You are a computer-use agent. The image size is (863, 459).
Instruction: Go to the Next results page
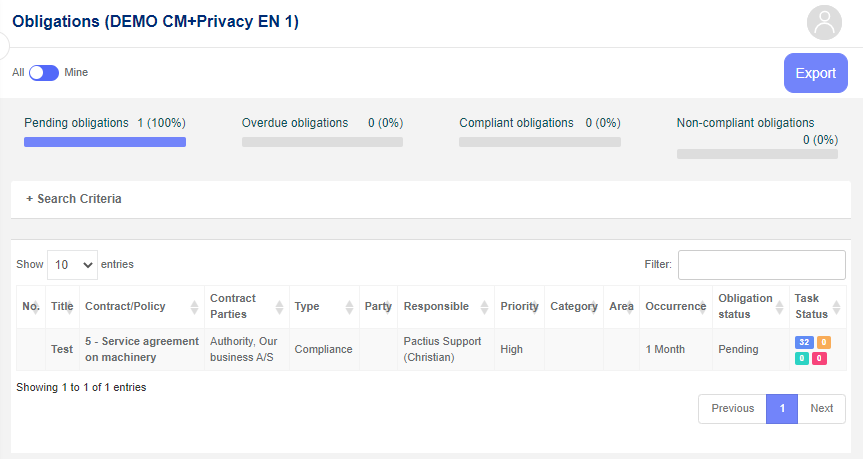(821, 408)
